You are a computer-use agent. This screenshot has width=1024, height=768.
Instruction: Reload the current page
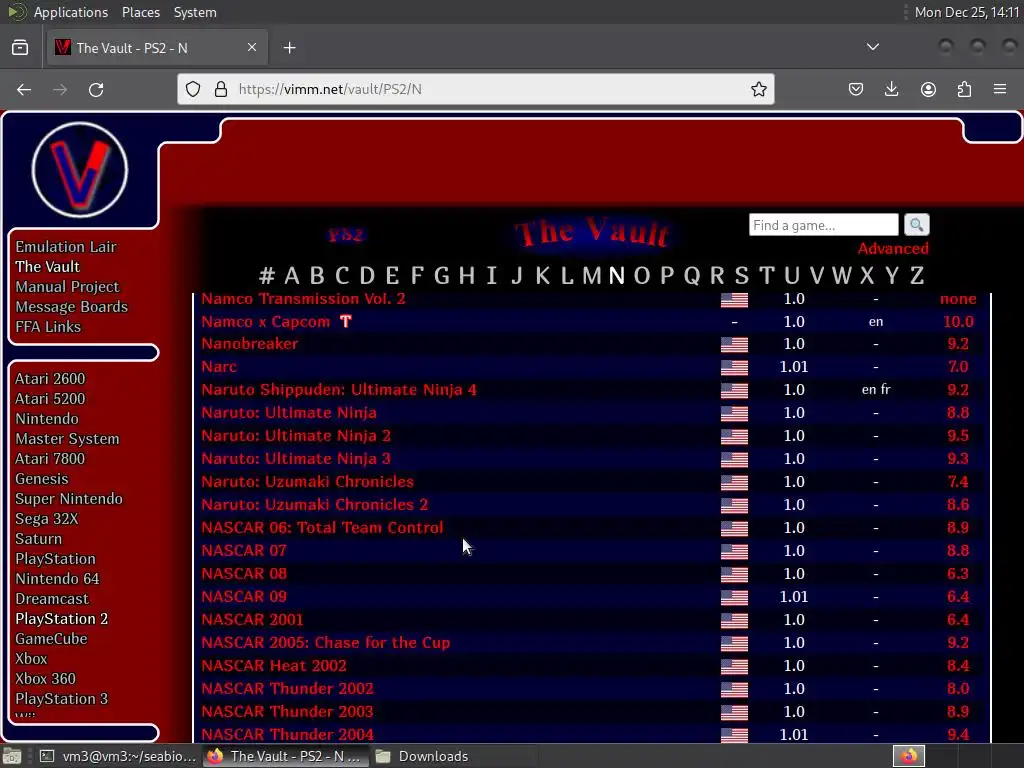click(x=96, y=89)
